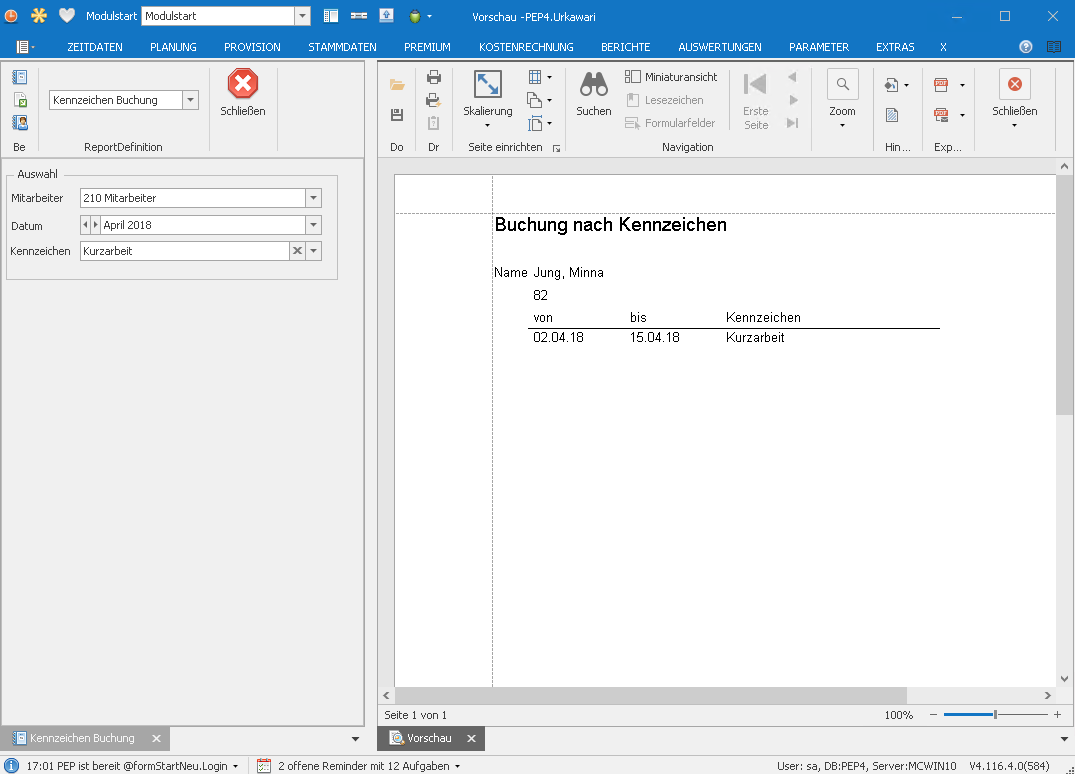The image size is (1075, 774).
Task: Open the AUSWERTUNGEN menu
Action: 719,47
